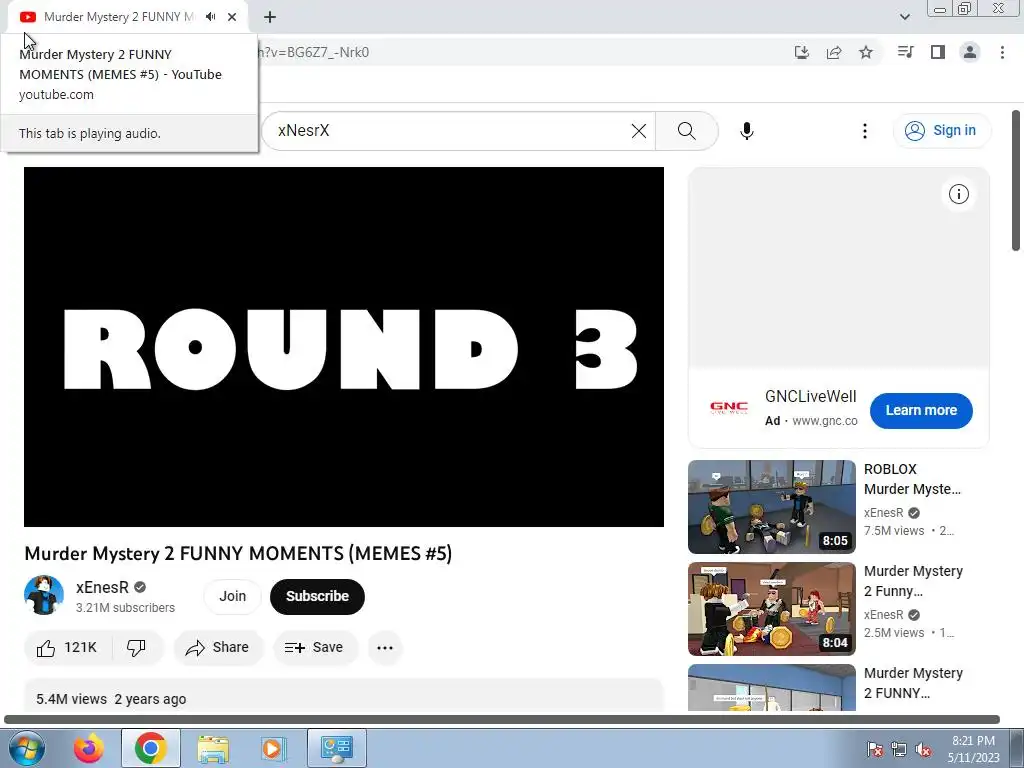Click Learn more on GNC ad
Screen dimensions: 1024x768
pyautogui.click(x=921, y=411)
